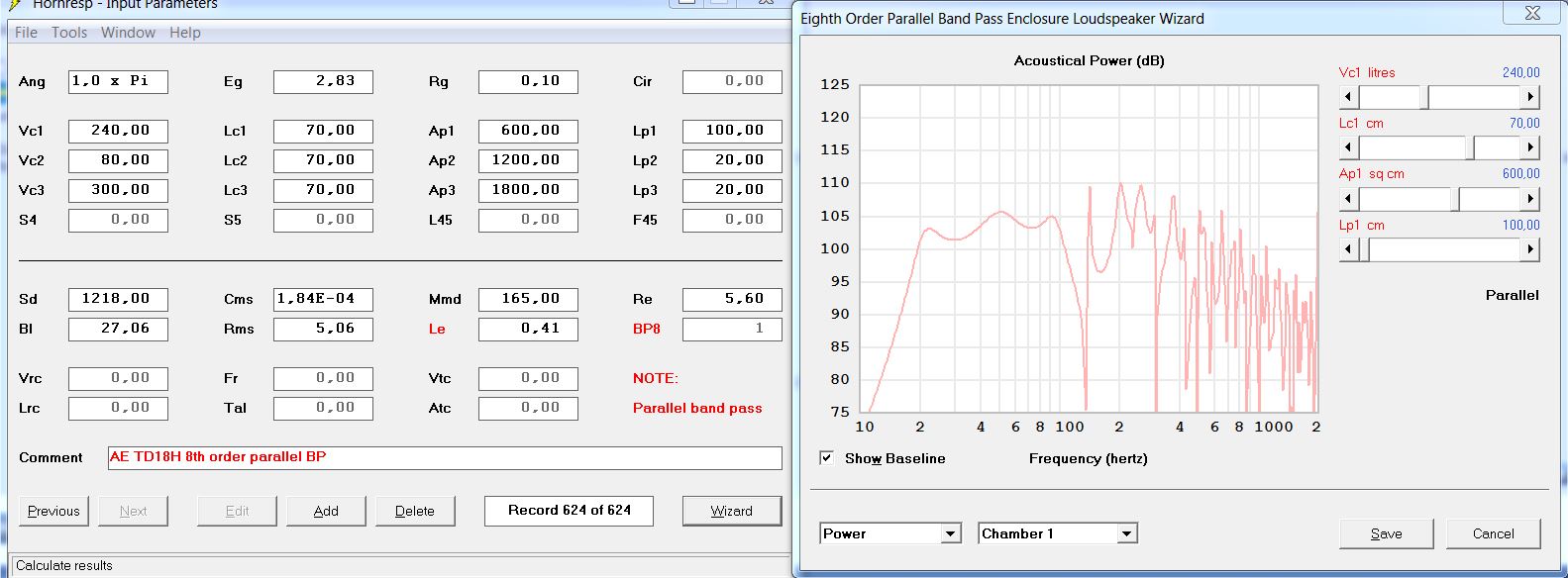
Task: Click left arrow of Lc1 cm slider
Action: [x=1348, y=147]
